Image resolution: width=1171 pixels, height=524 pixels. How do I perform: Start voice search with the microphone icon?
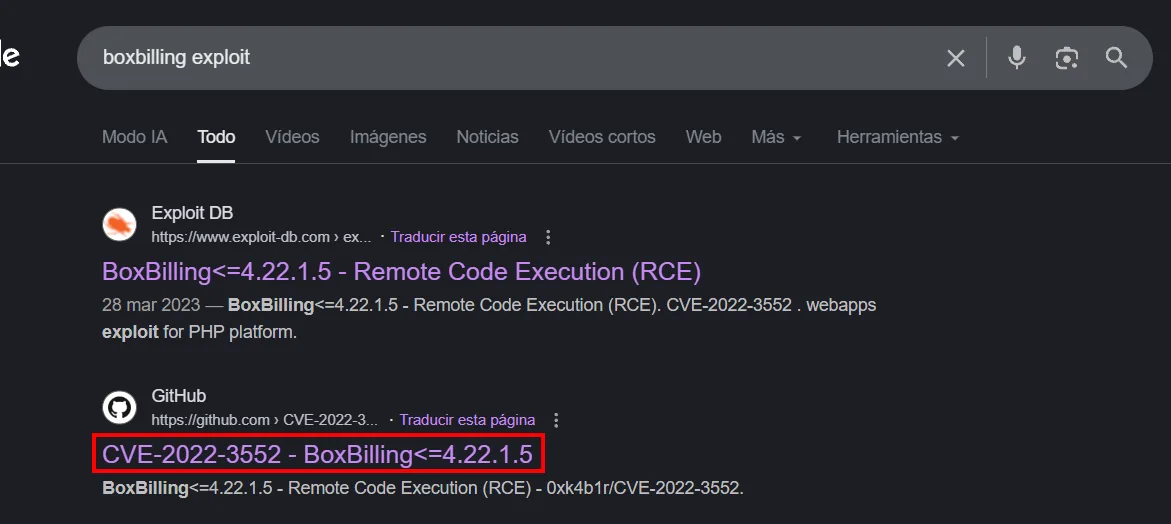[x=1016, y=57]
